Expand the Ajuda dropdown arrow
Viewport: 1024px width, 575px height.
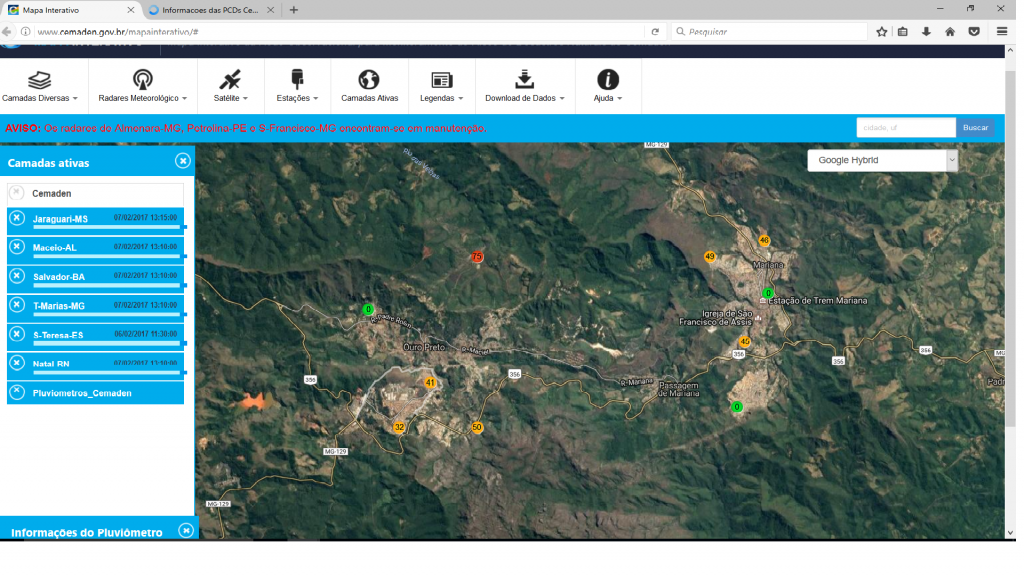[x=620, y=99]
